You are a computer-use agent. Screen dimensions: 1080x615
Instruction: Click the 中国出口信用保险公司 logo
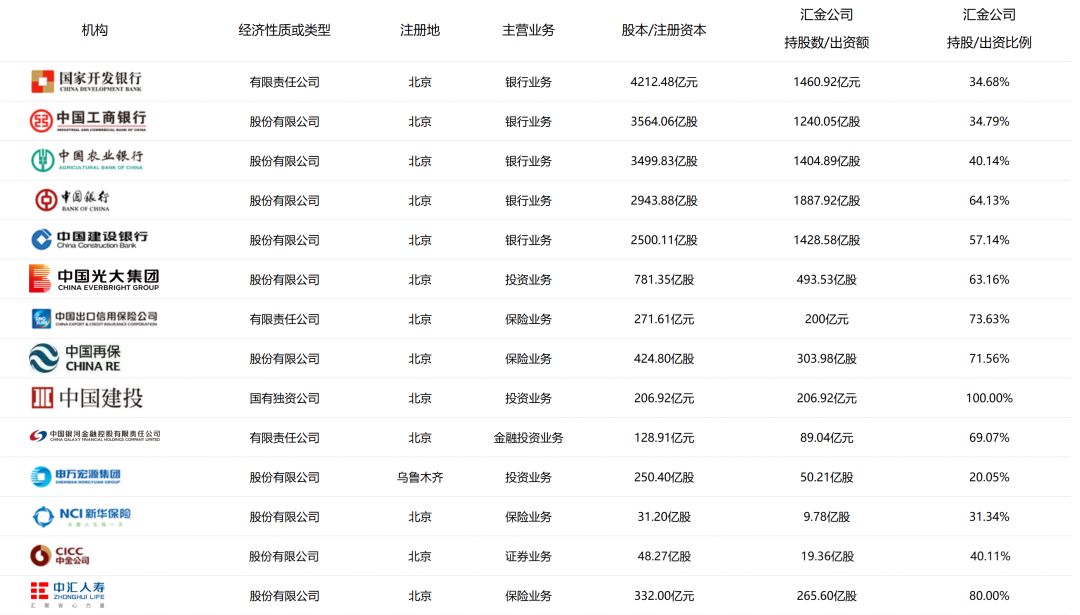[94, 318]
